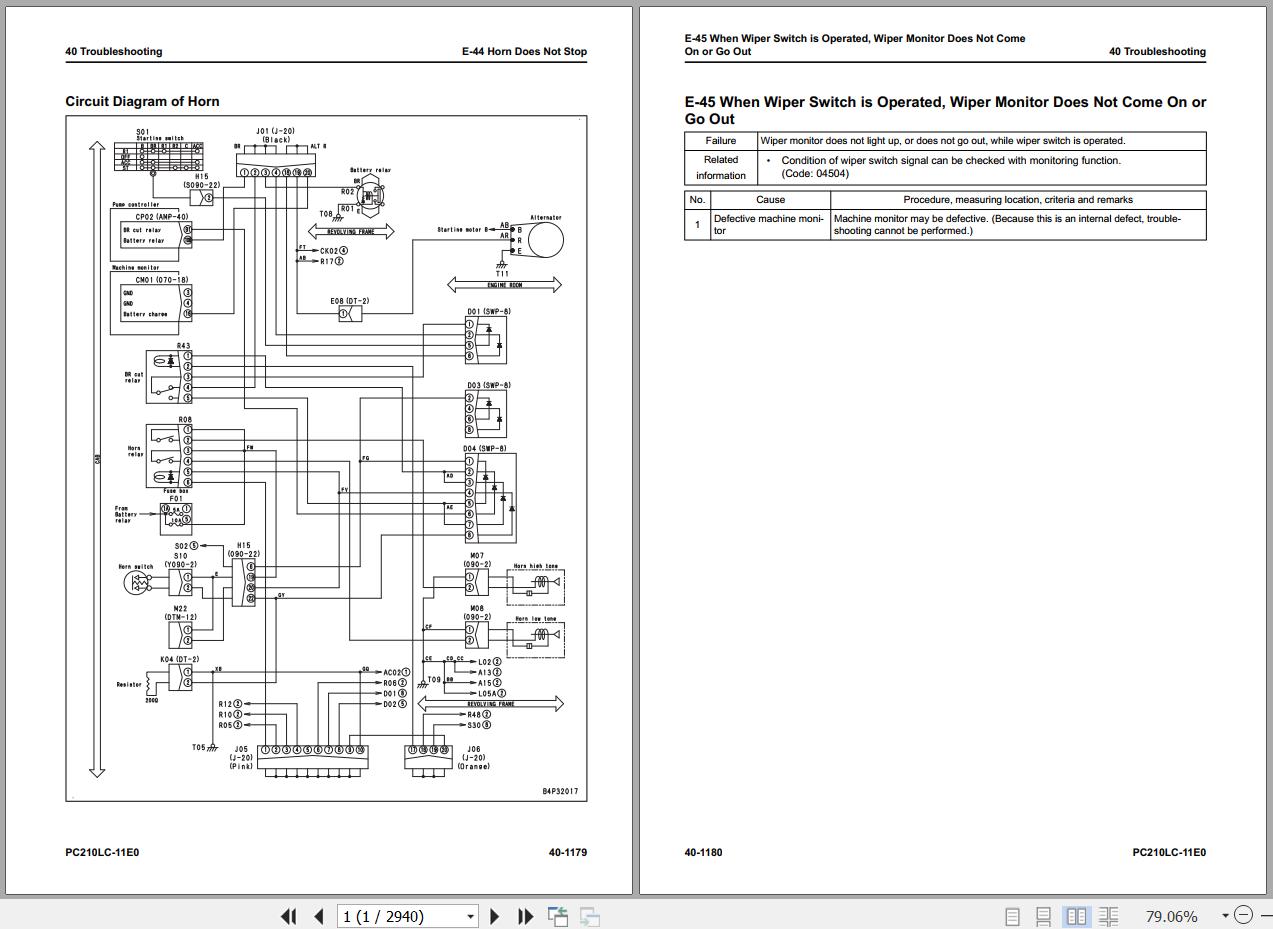Viewport: 1273px width, 929px height.
Task: Click the next view navigation icon
Action: point(590,916)
